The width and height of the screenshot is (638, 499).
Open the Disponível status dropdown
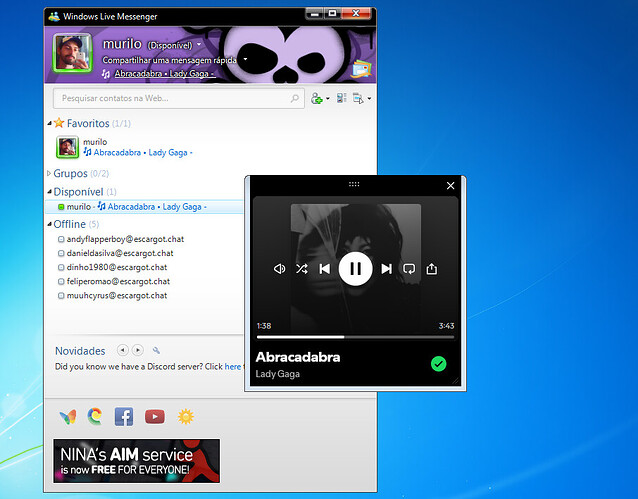point(199,44)
